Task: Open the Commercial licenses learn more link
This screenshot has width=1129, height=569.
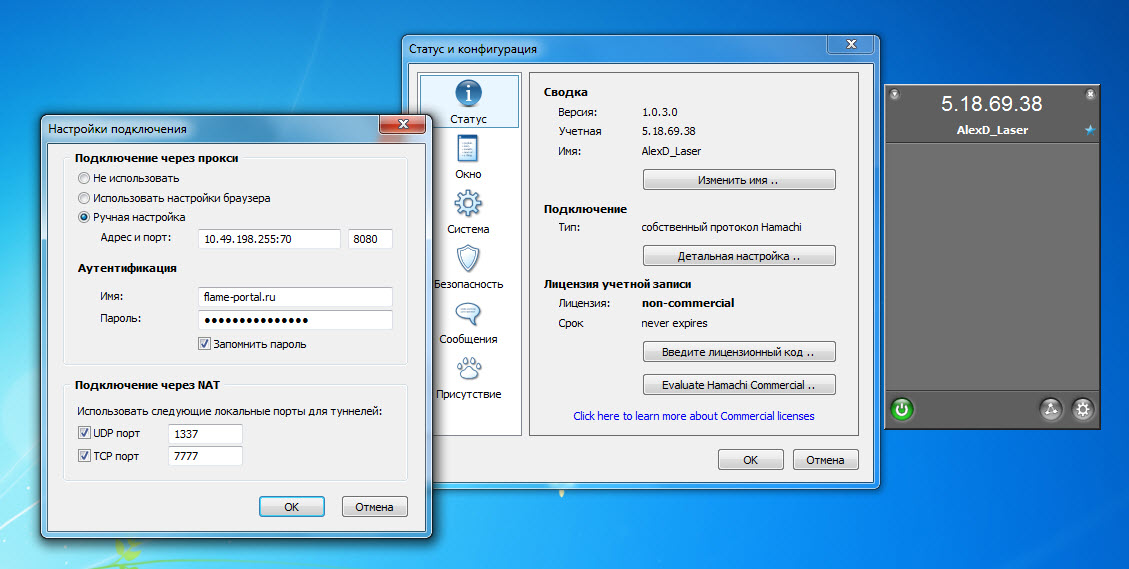Action: [x=694, y=416]
